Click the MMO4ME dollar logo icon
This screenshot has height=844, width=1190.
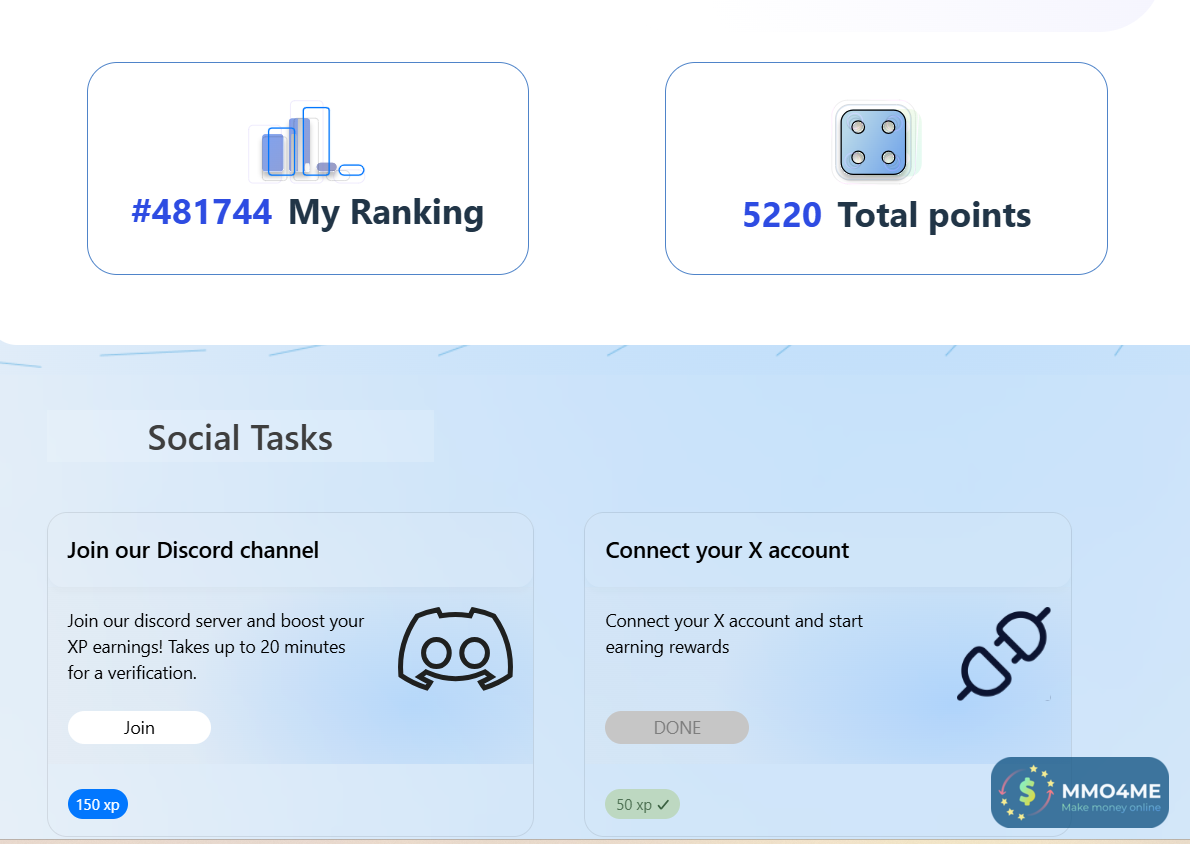click(x=1027, y=792)
